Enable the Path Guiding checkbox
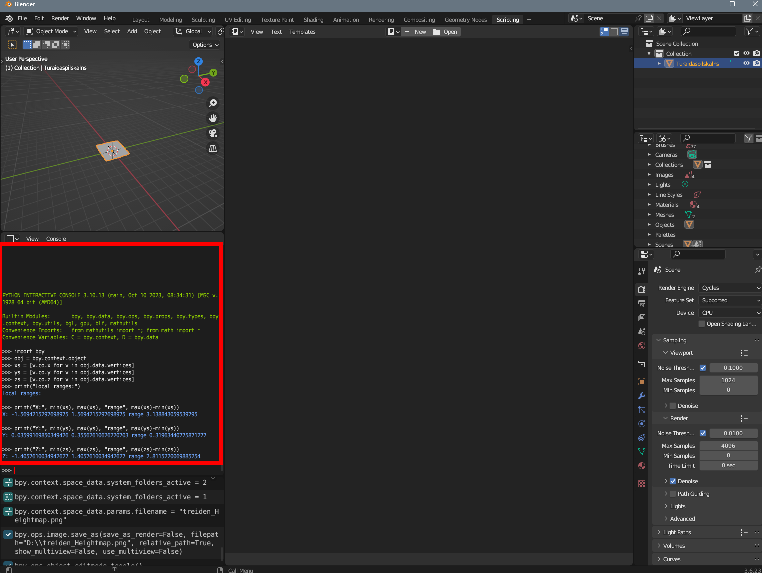762x573 pixels. coord(671,494)
